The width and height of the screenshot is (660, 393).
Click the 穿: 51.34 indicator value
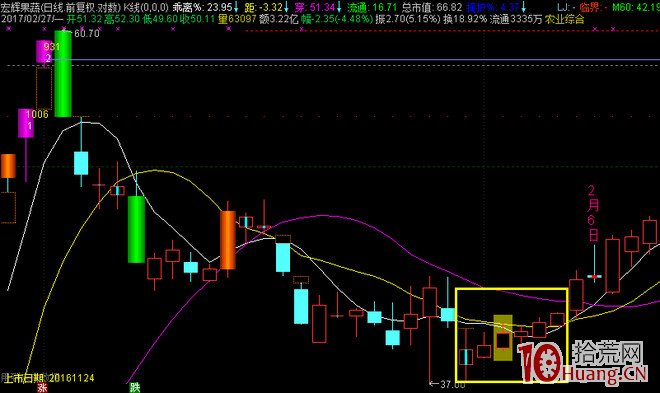point(314,7)
